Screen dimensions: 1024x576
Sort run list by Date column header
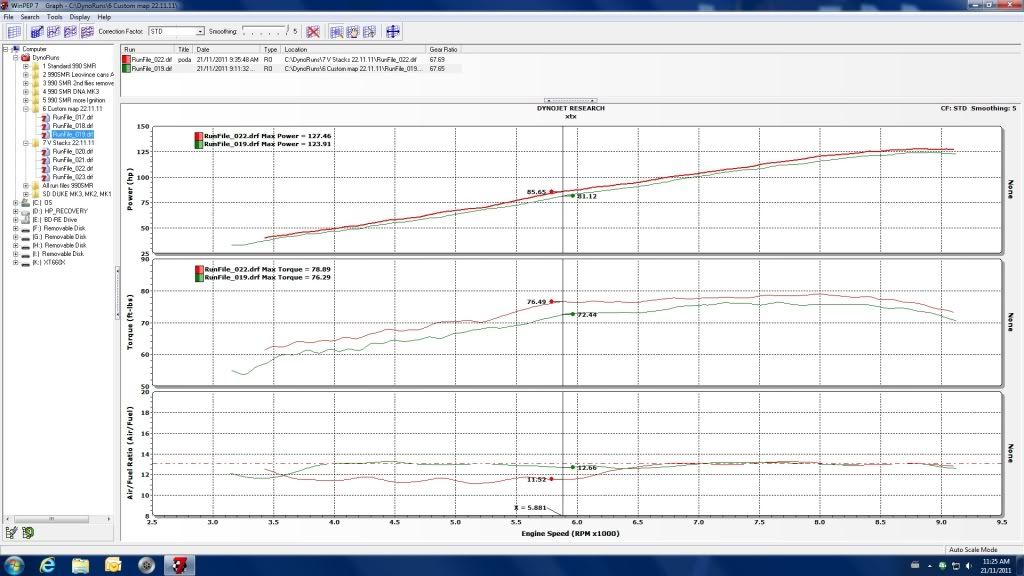(205, 49)
